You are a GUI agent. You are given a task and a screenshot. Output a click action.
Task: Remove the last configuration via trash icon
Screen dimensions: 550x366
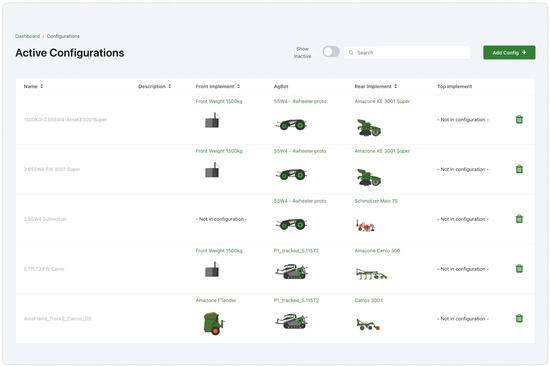519,319
